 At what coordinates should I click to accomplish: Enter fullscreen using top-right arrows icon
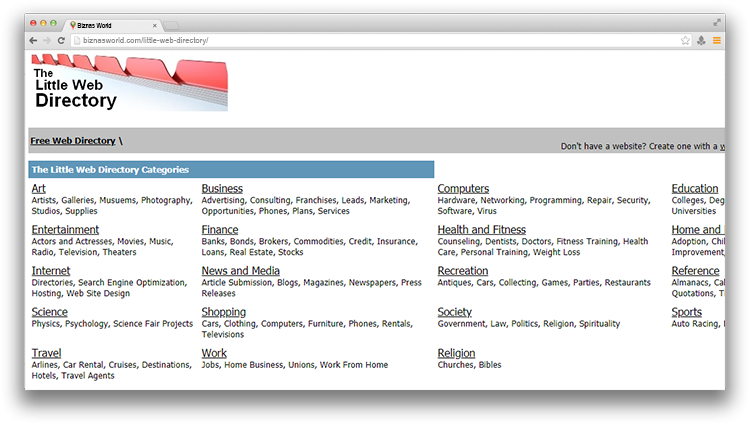717,21
